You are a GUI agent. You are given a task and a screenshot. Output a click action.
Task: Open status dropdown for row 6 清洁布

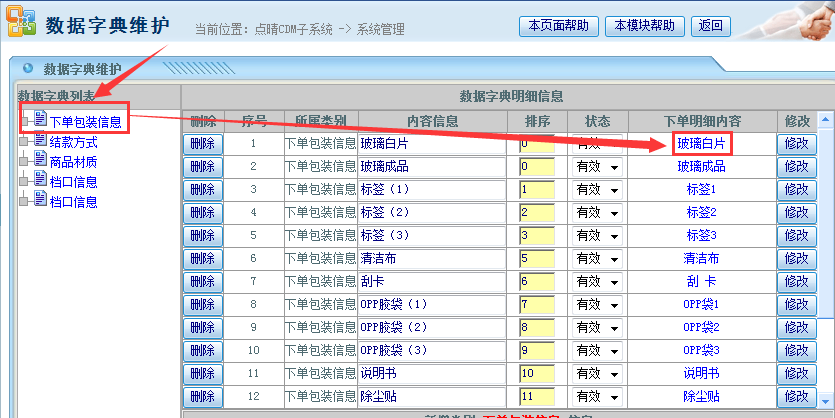tap(597, 259)
